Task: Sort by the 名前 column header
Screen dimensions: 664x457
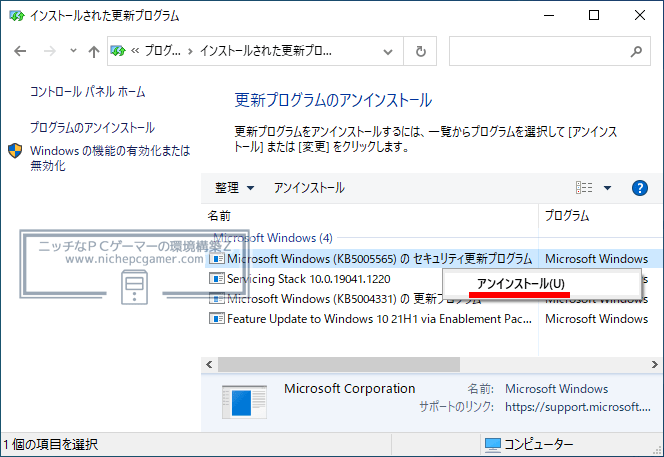Action: pyautogui.click(x=369, y=216)
